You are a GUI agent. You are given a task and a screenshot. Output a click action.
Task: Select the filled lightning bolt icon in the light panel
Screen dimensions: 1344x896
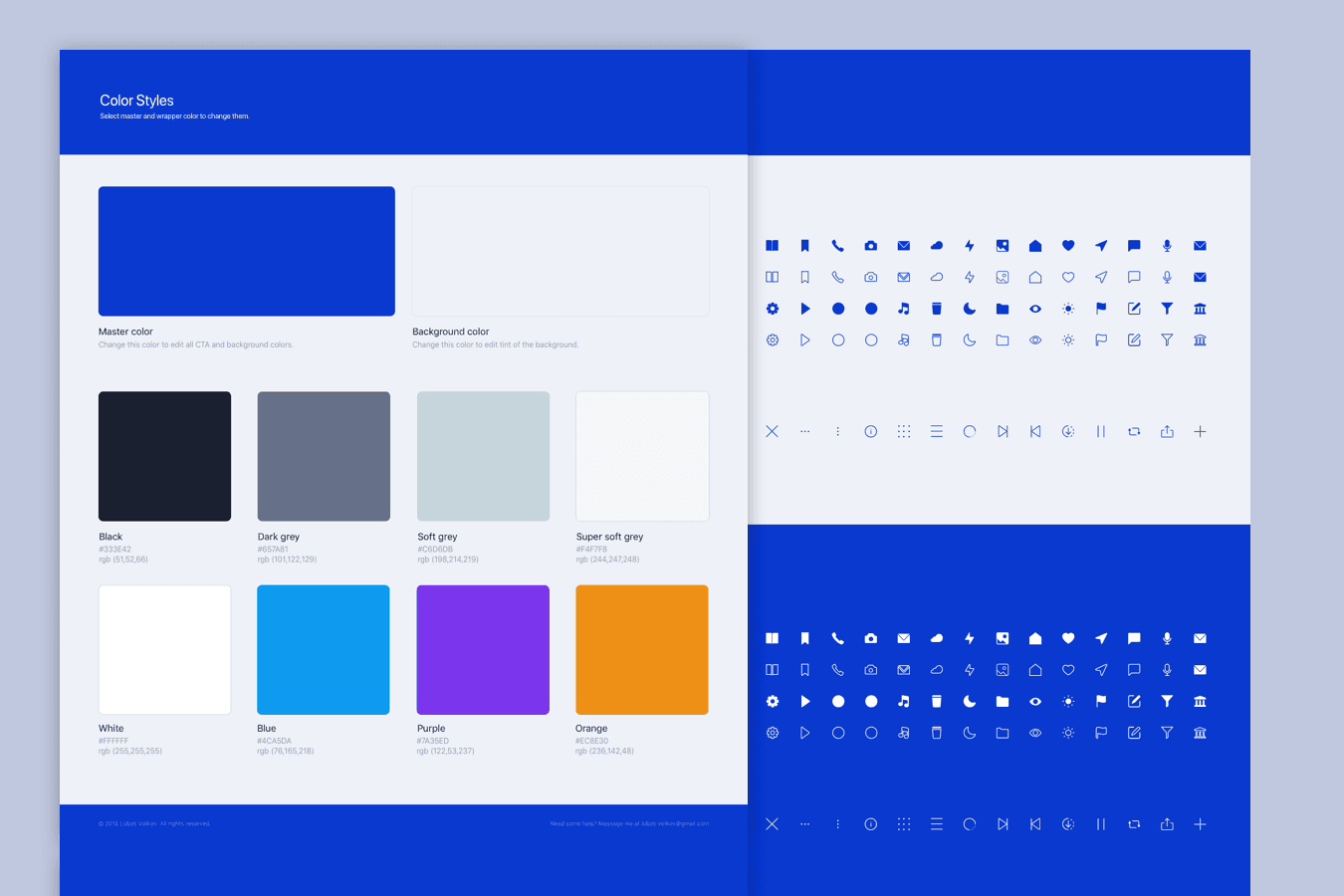970,246
